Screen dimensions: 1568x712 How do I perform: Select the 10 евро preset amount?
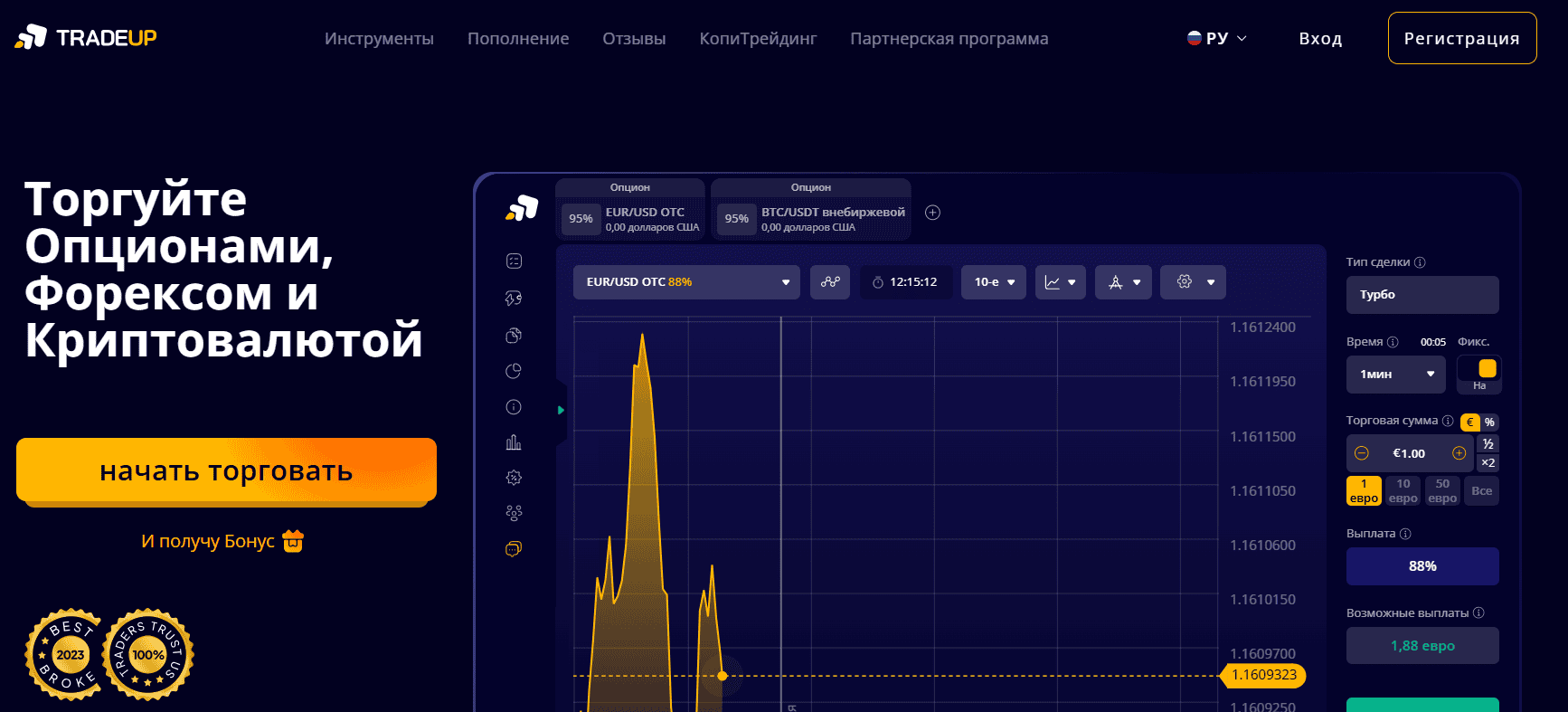click(1403, 491)
